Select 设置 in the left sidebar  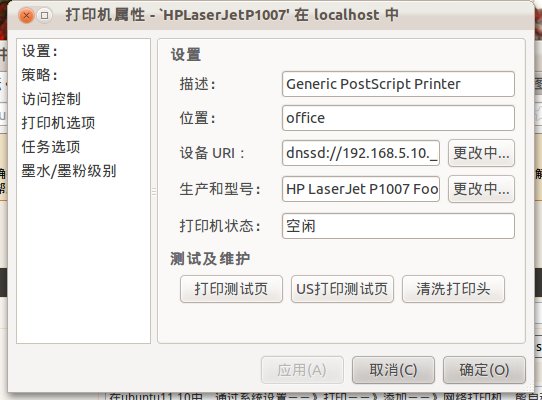point(39,51)
